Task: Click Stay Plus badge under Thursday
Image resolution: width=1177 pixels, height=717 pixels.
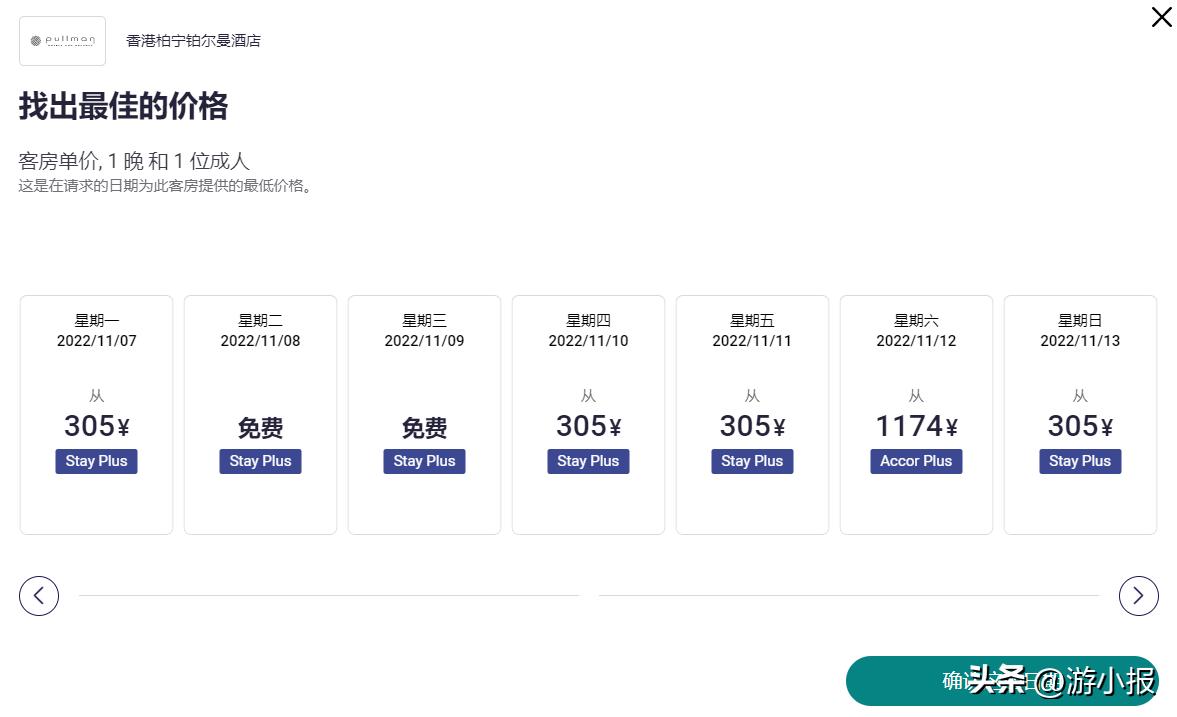Action: [x=588, y=461]
